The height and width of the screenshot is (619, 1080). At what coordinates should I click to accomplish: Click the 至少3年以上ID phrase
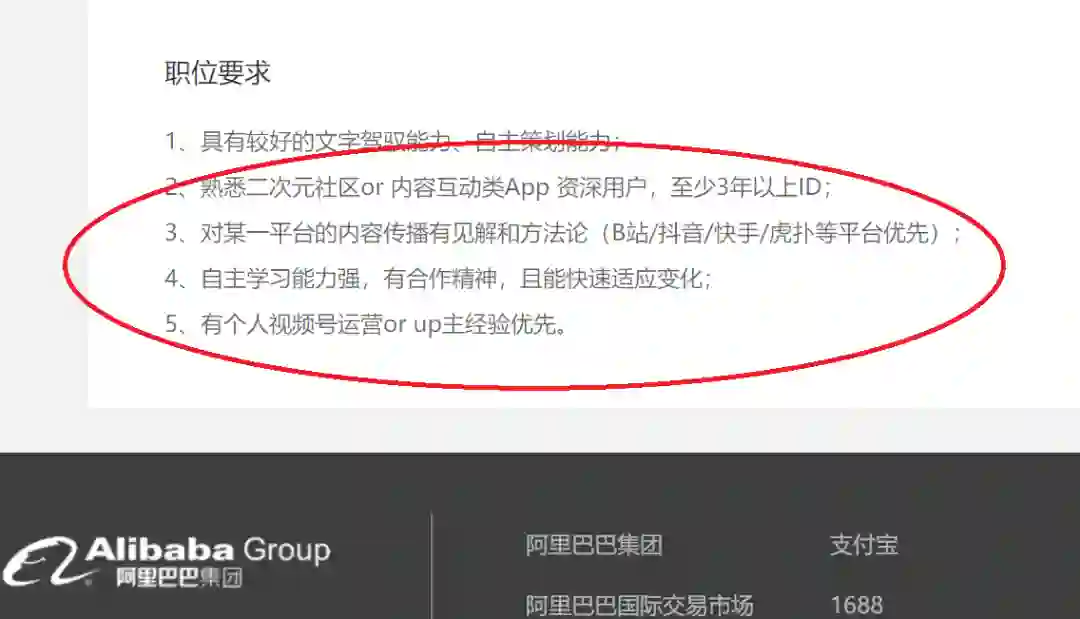pos(746,187)
